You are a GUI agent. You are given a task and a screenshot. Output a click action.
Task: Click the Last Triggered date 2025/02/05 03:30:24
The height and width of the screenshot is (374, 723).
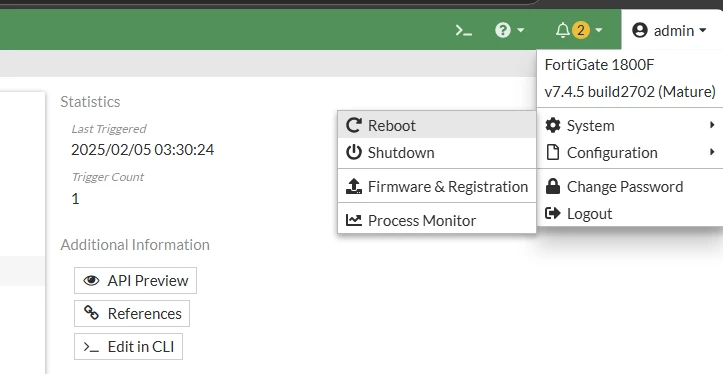142,149
